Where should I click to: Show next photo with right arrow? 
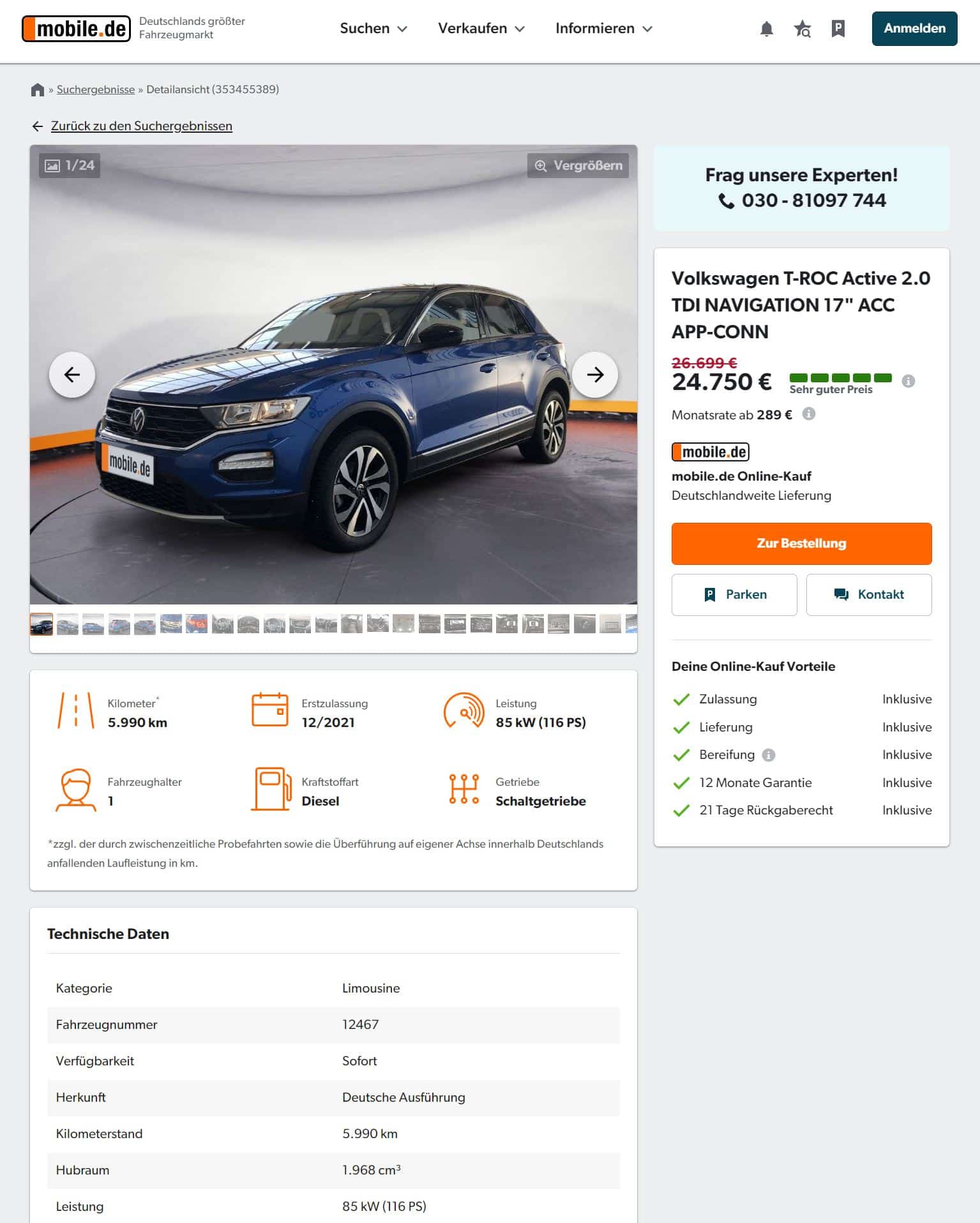[595, 375]
